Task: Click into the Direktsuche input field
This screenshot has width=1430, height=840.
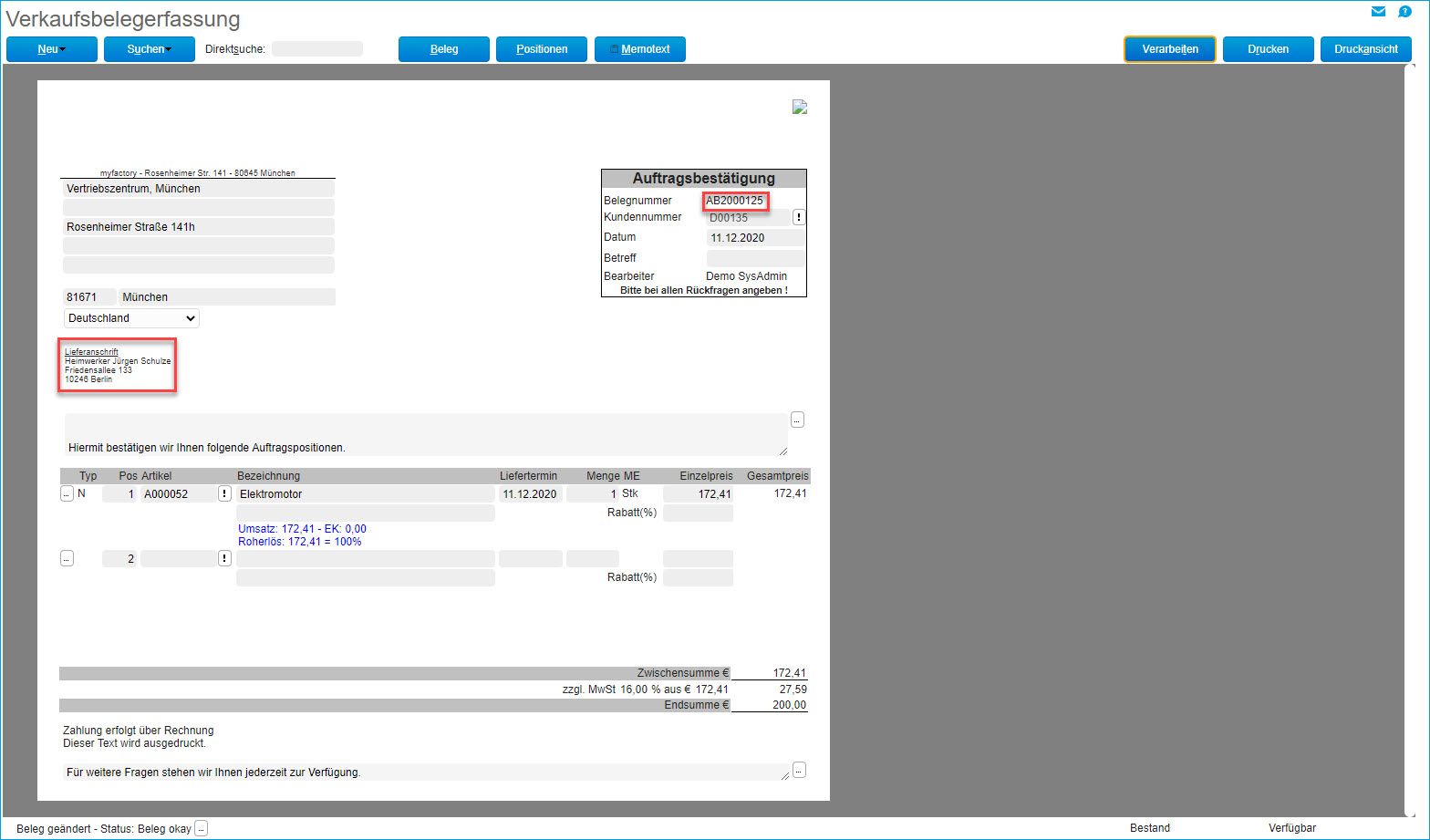Action: click(317, 49)
